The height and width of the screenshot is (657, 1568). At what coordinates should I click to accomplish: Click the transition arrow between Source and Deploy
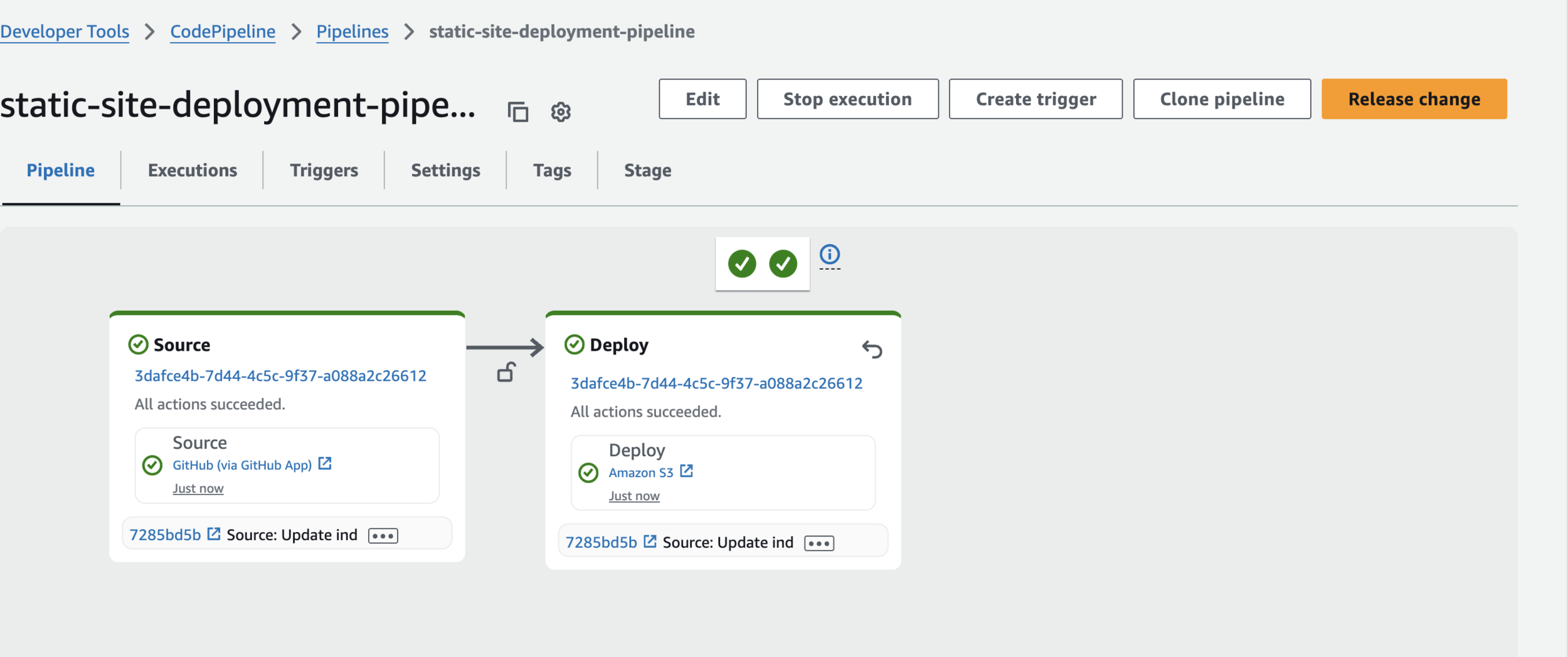(x=505, y=347)
